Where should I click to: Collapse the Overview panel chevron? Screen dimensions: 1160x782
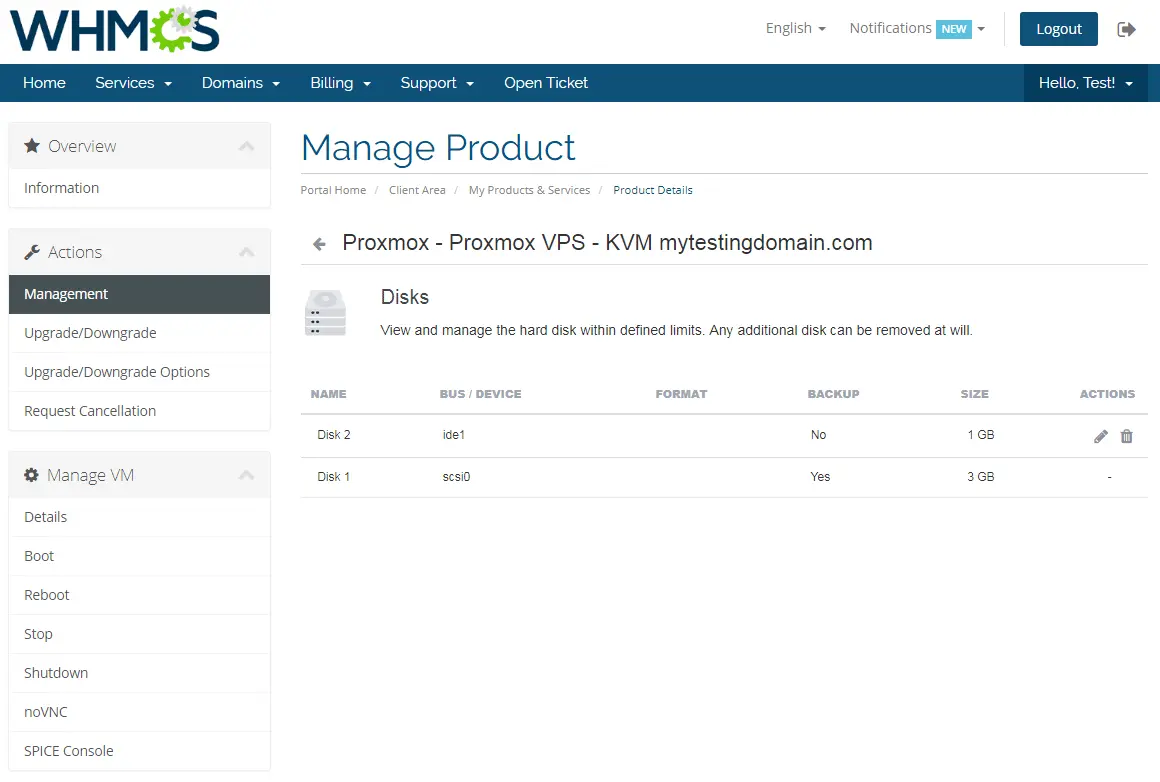click(x=246, y=146)
